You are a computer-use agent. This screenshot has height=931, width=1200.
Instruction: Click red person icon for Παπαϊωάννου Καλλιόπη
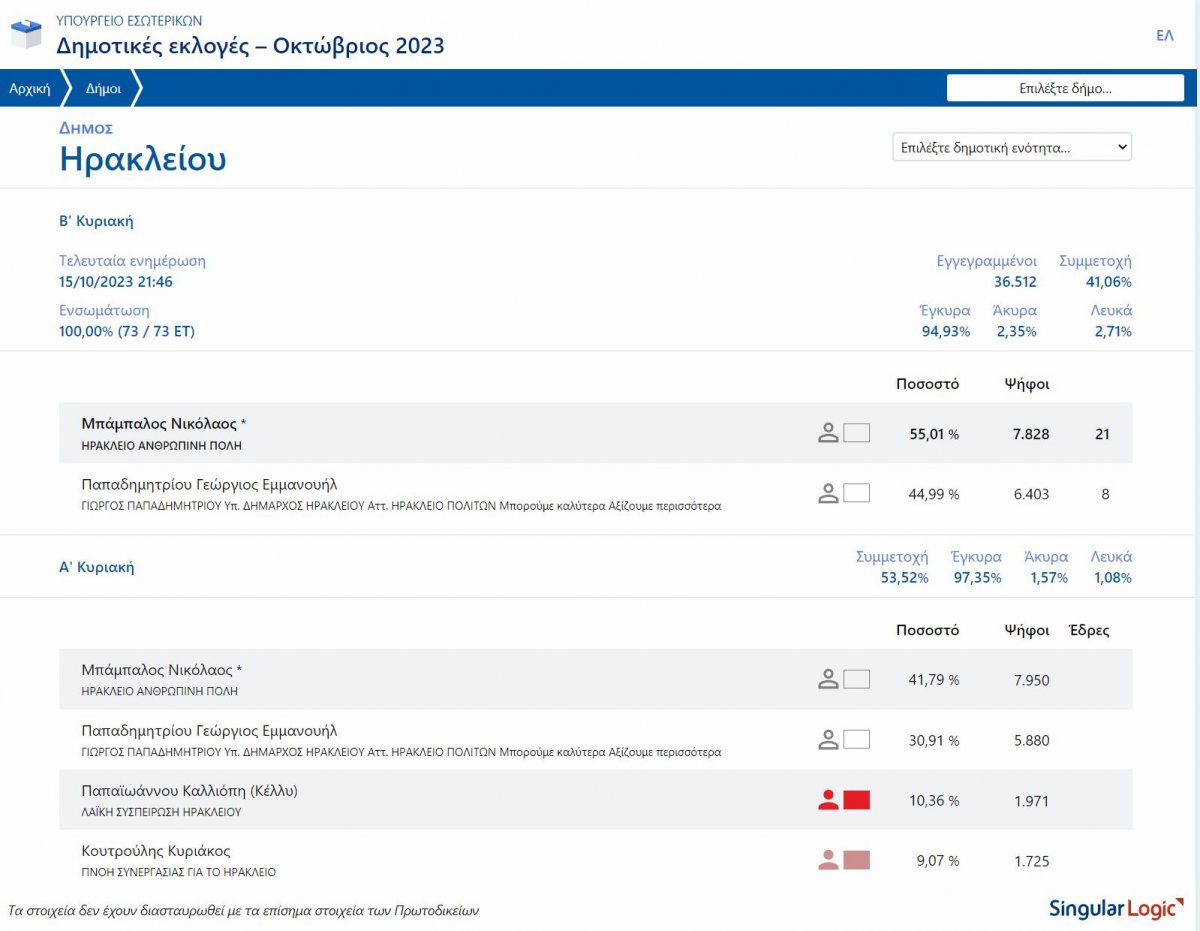click(828, 800)
